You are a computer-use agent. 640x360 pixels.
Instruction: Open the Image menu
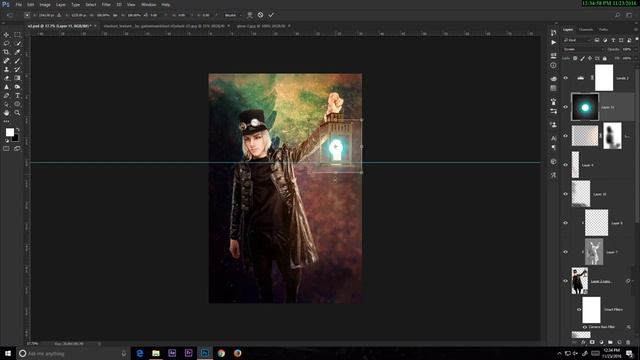click(x=45, y=4)
